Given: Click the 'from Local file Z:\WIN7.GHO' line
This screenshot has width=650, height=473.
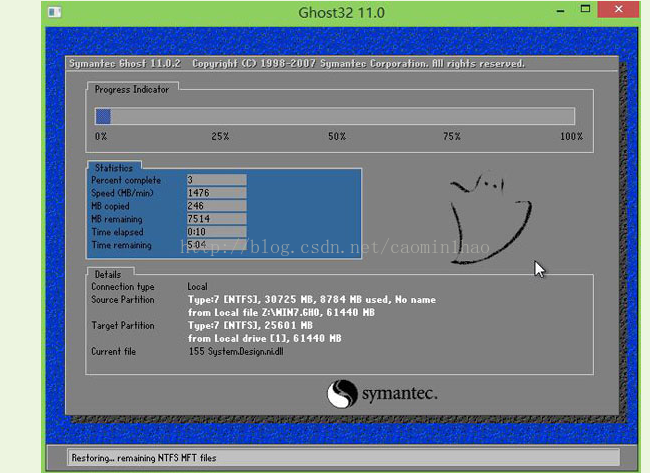Looking at the screenshot, I should pyautogui.click(x=281, y=313).
